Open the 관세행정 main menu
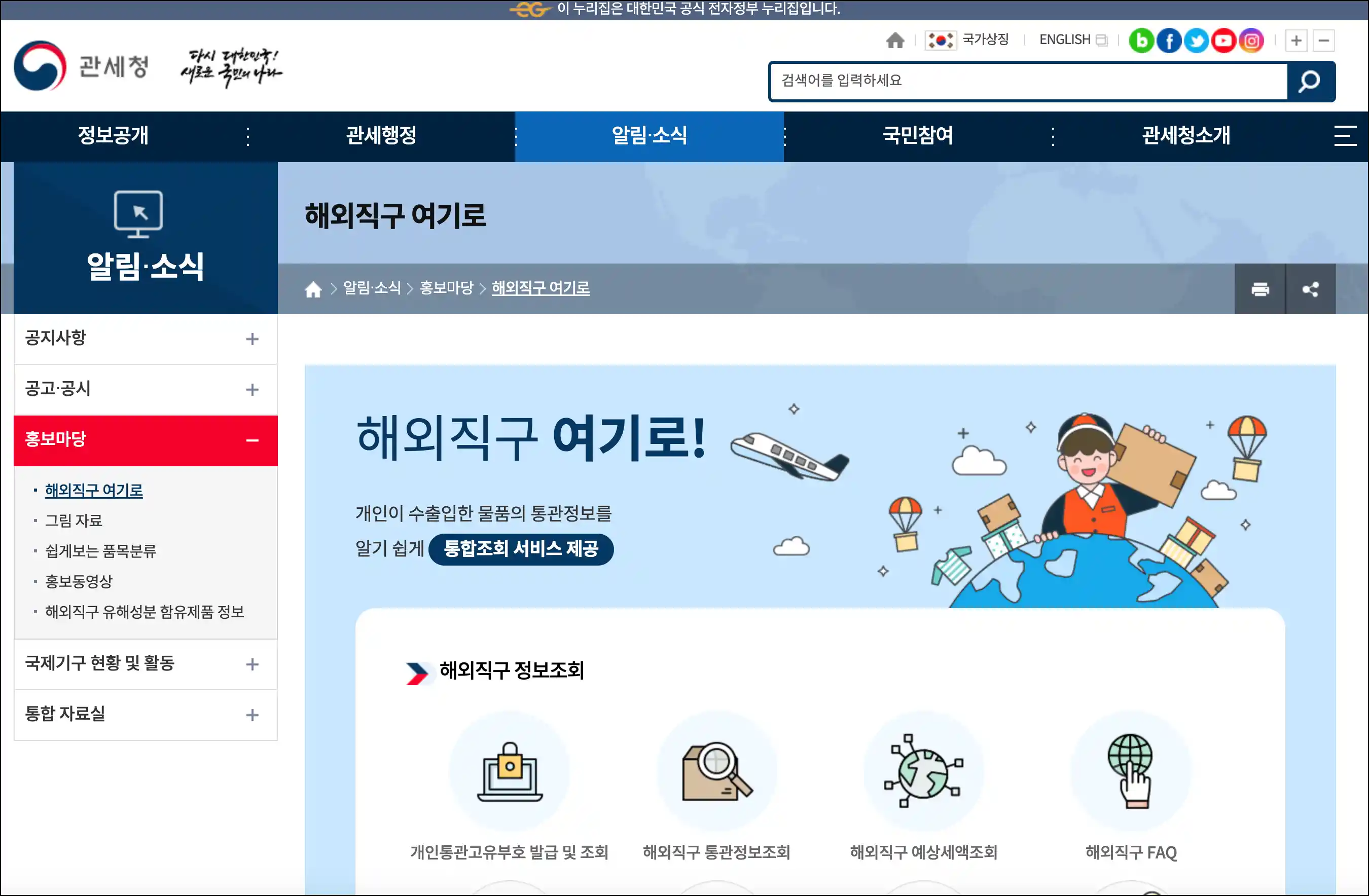This screenshot has height=896, width=1369. pos(381,136)
